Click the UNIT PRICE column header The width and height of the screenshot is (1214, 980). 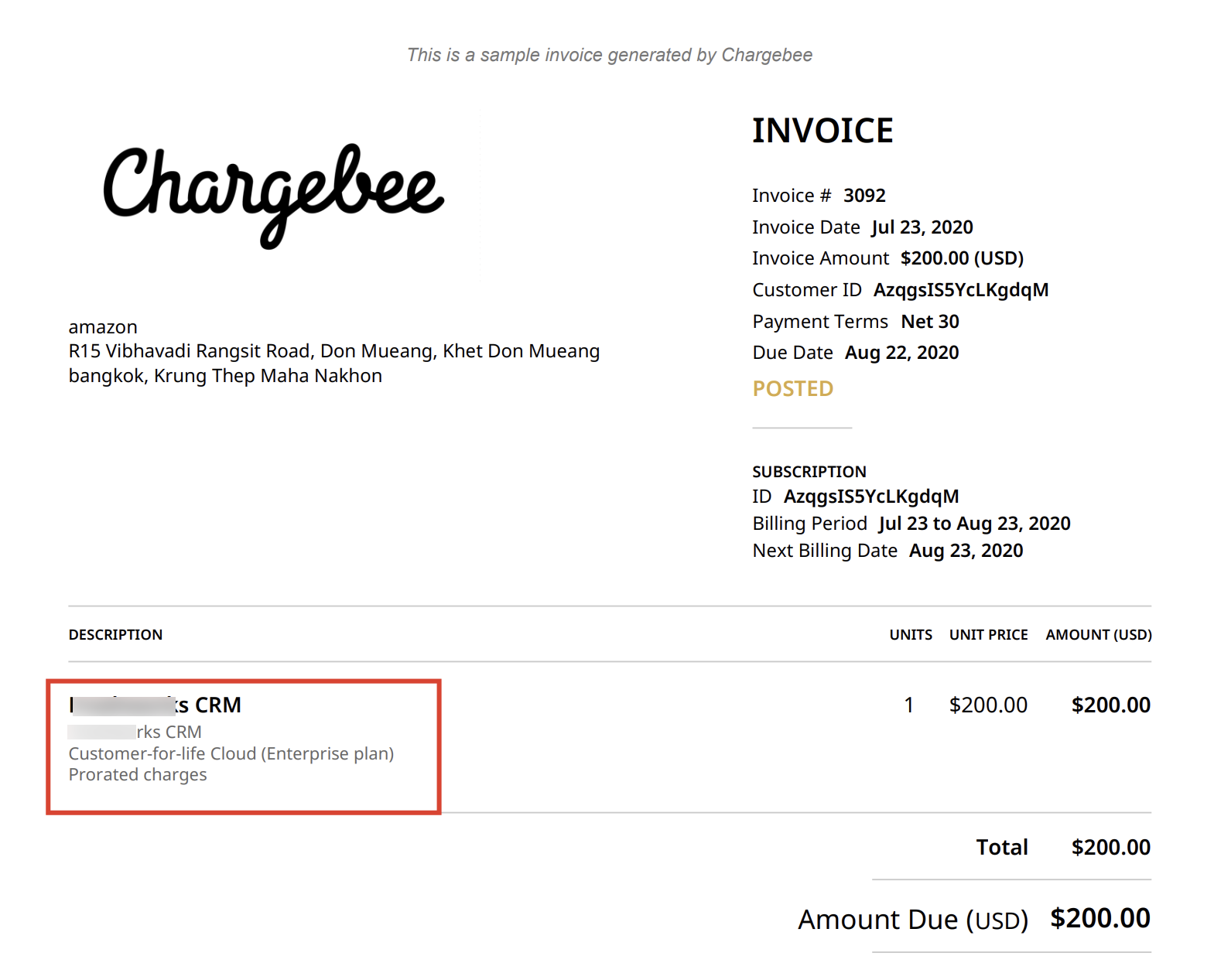pyautogui.click(x=988, y=635)
